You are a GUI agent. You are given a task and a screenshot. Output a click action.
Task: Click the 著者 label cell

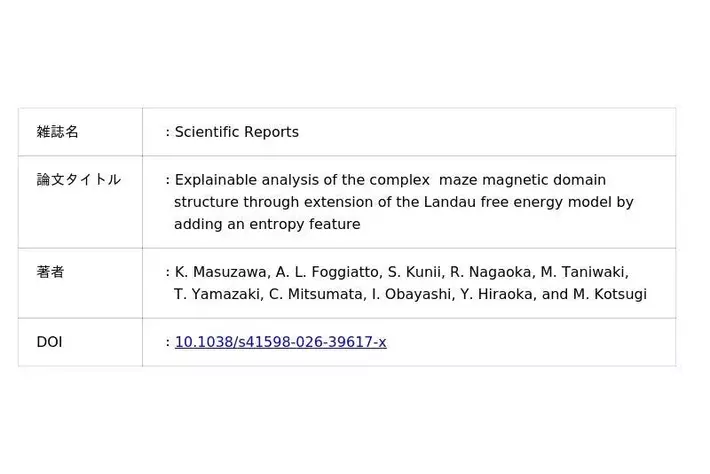pyautogui.click(x=50, y=272)
